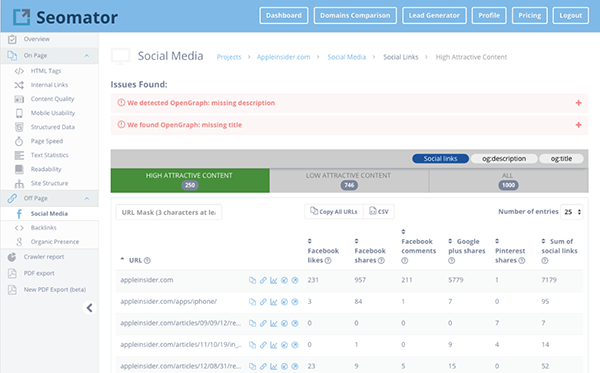Click the Social Media Facebook icon in sidebar
This screenshot has width=600, height=373.
[19, 214]
